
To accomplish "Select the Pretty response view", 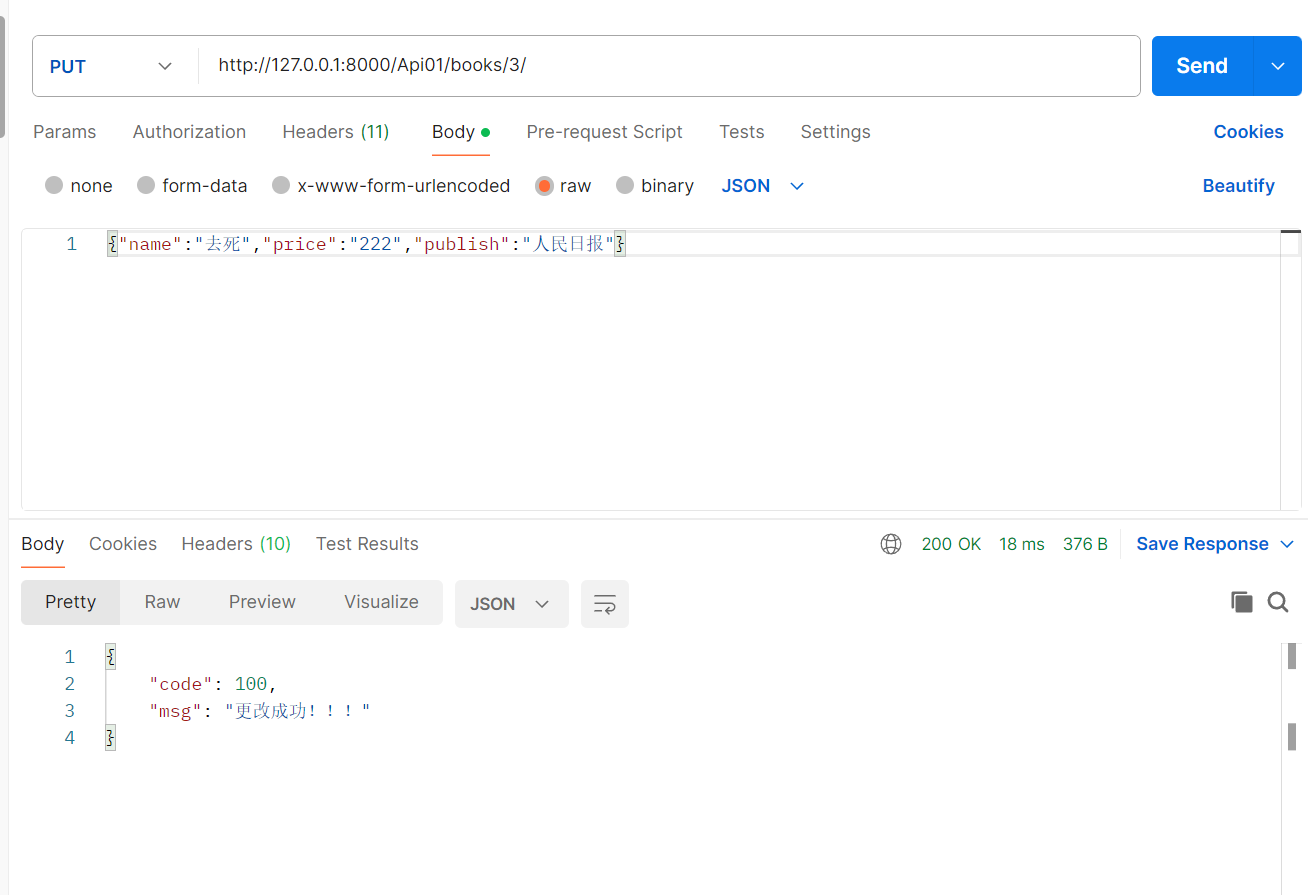I will (x=70, y=602).
